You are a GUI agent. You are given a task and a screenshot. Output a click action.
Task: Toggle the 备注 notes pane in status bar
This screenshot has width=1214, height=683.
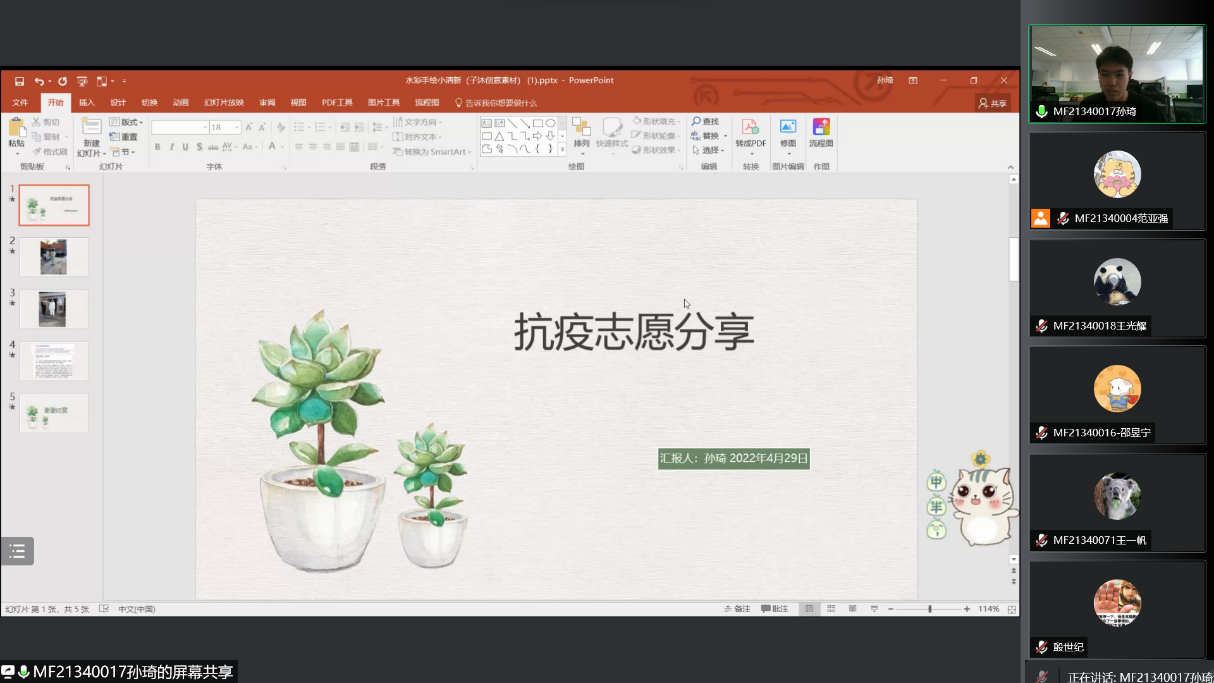pos(736,609)
